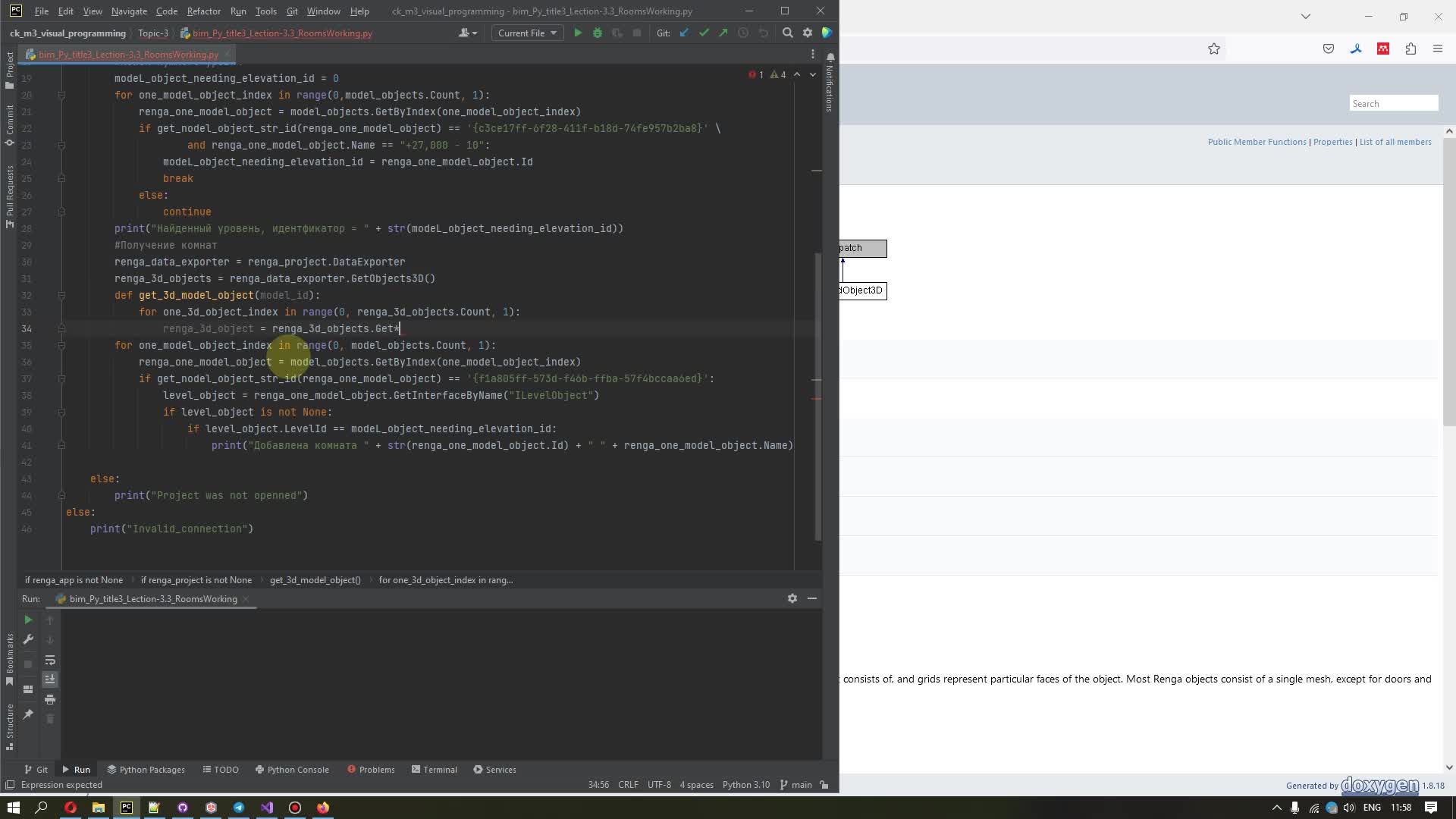
Task: Run the current file from top toolbar
Action: pos(578,33)
